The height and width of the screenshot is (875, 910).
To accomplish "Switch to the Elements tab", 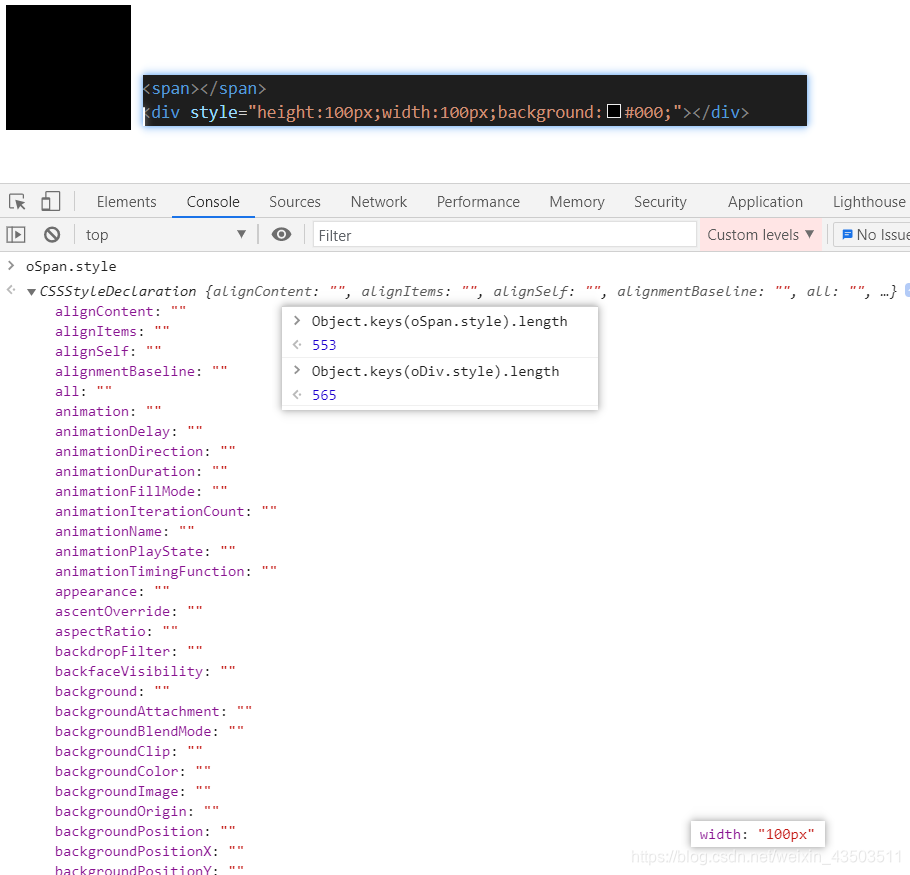I will (127, 201).
